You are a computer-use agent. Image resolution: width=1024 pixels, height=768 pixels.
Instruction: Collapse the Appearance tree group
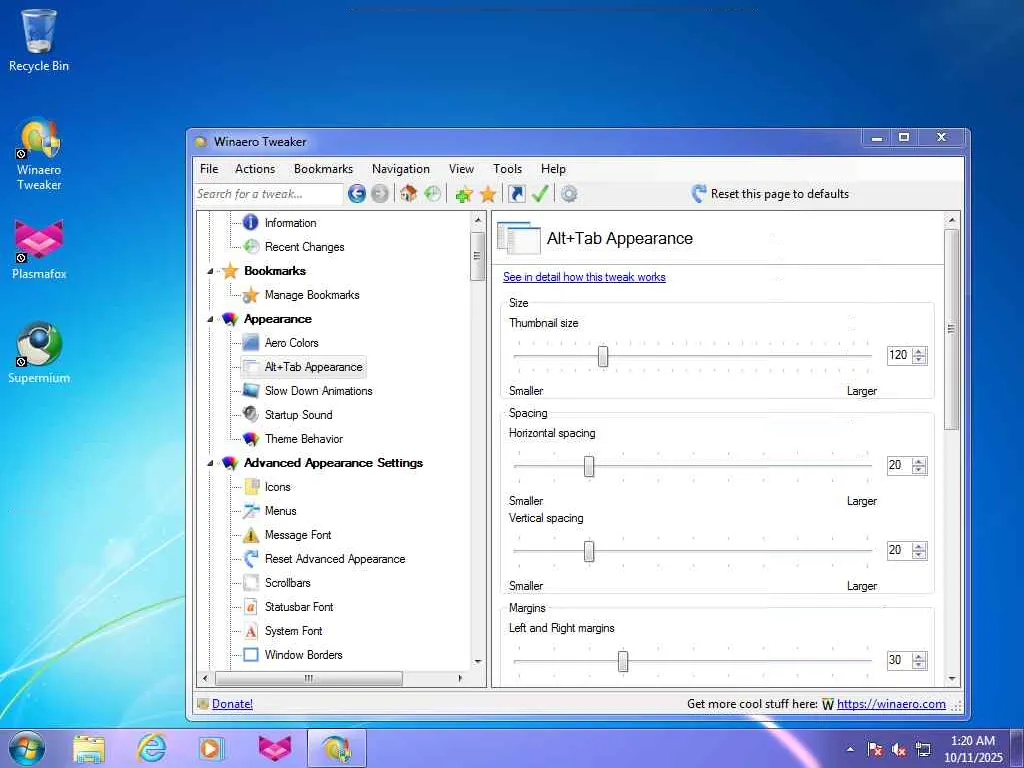[210, 319]
